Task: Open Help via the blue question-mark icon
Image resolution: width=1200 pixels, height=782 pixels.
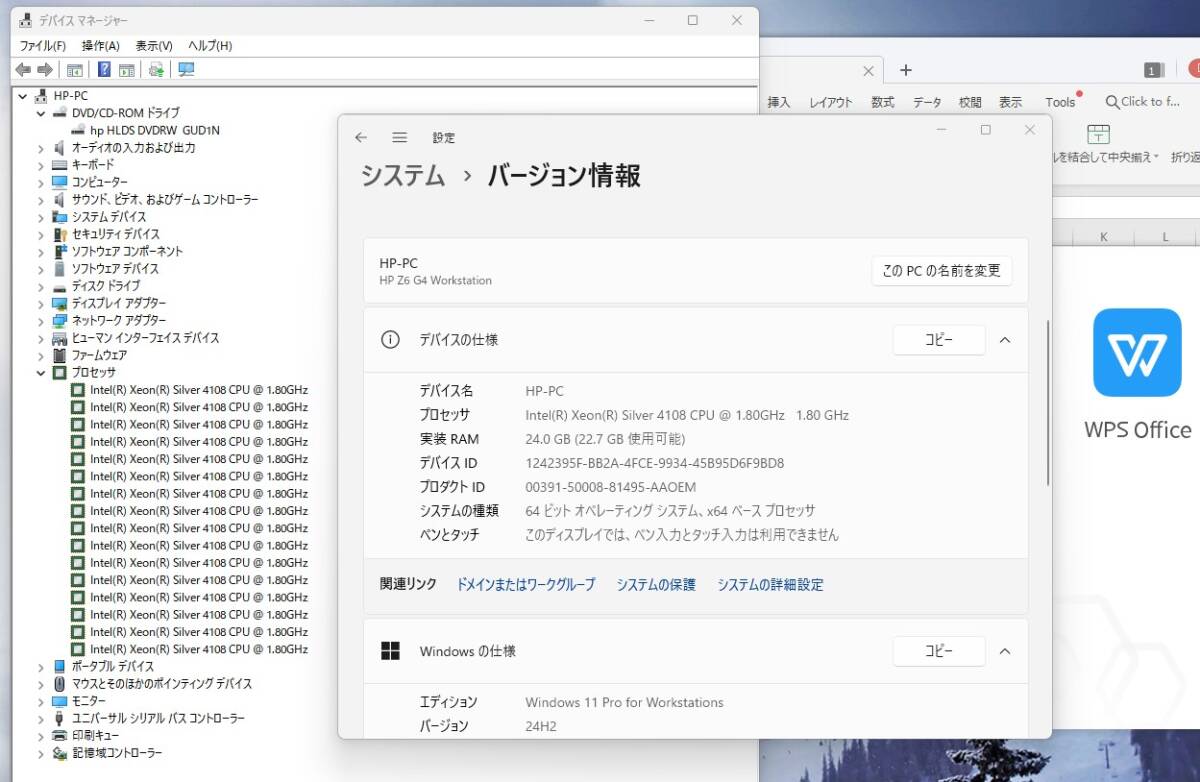Action: click(104, 69)
